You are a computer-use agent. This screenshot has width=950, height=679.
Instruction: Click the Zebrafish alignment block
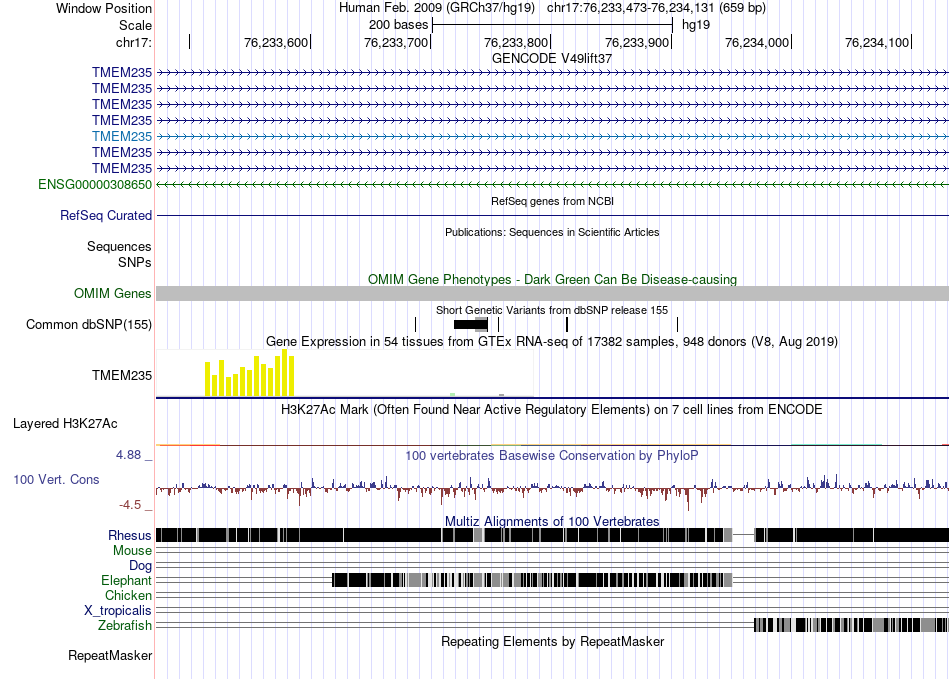click(x=851, y=625)
